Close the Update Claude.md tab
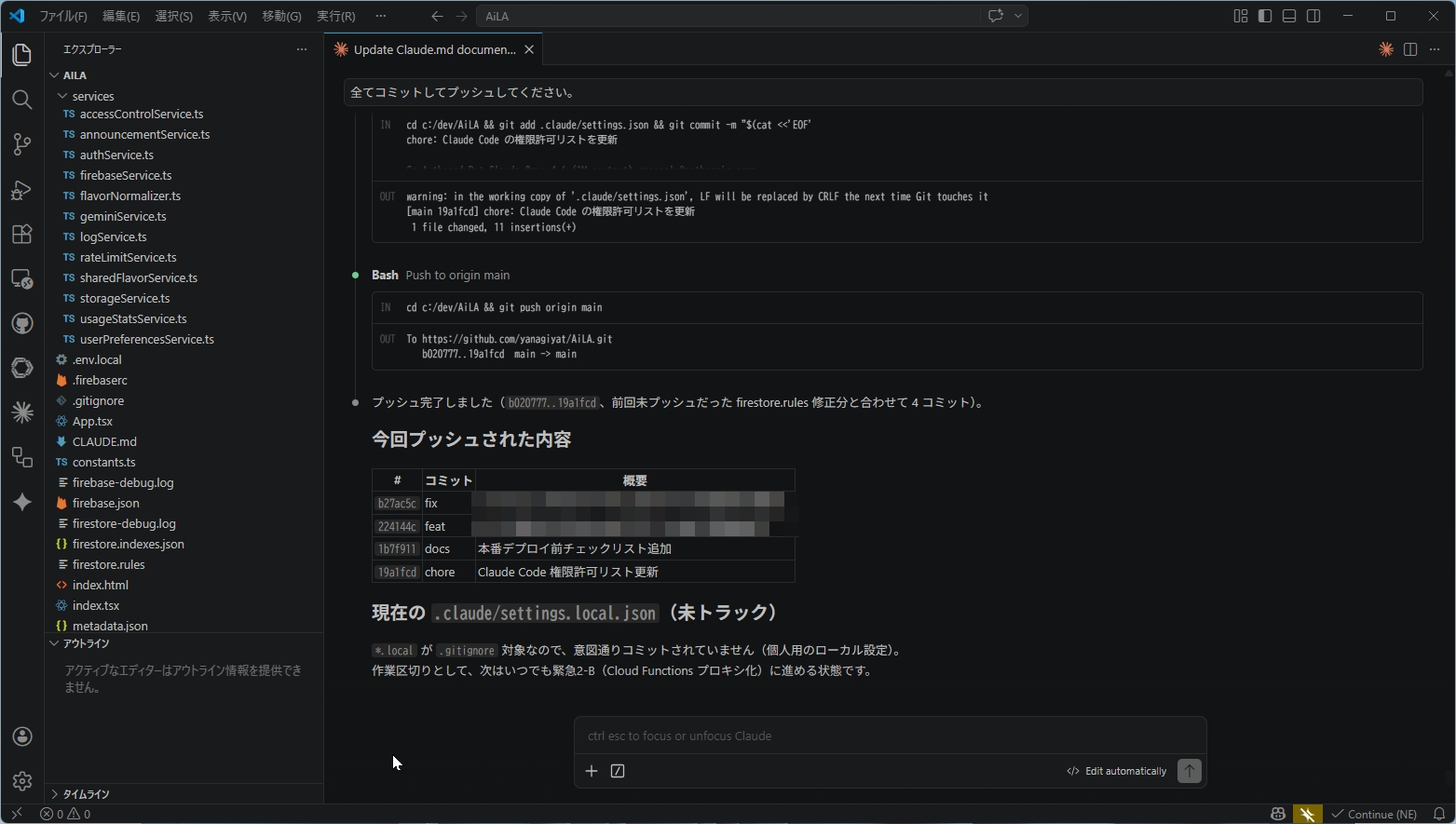 [x=529, y=49]
